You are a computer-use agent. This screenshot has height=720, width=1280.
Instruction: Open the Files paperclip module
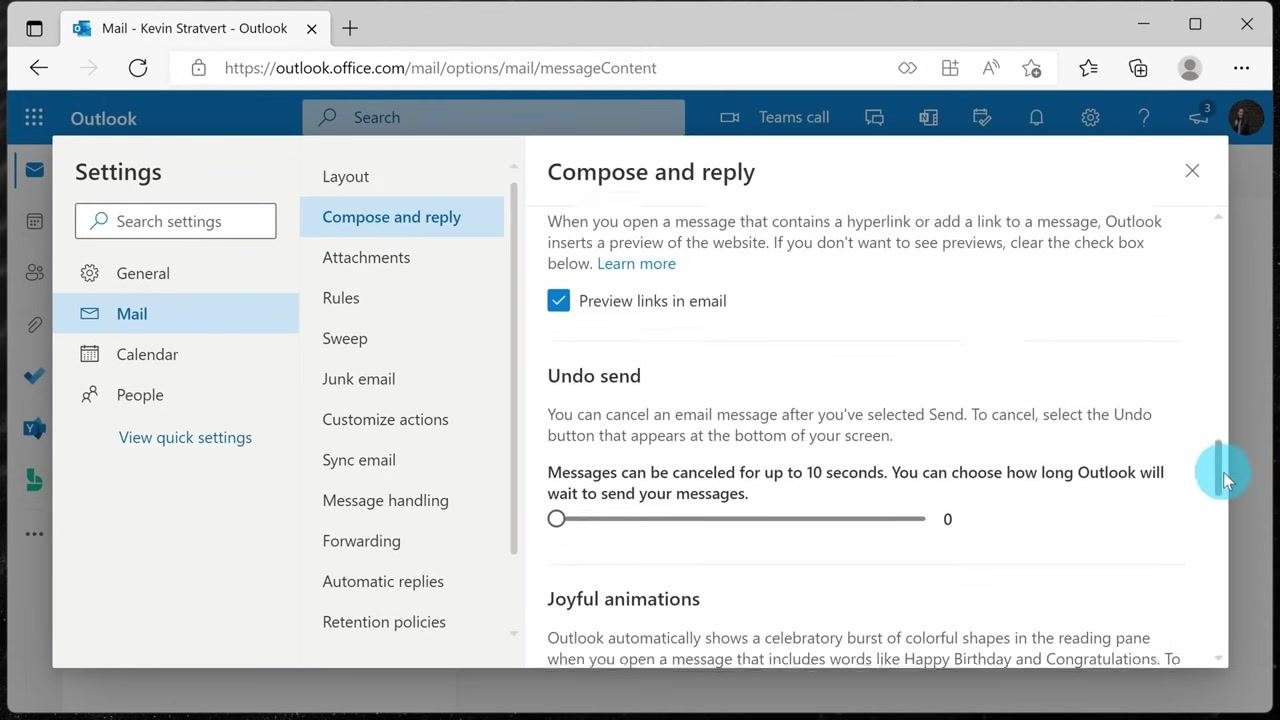point(34,324)
